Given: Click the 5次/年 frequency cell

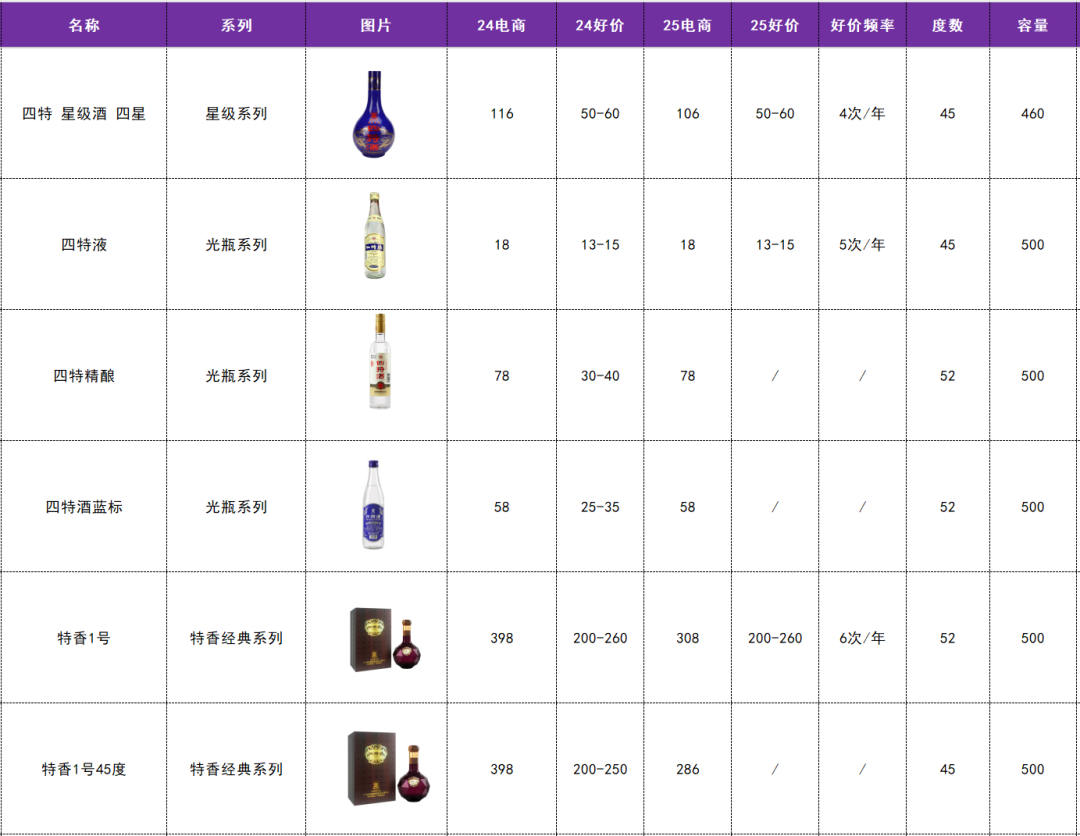Looking at the screenshot, I should point(862,244).
